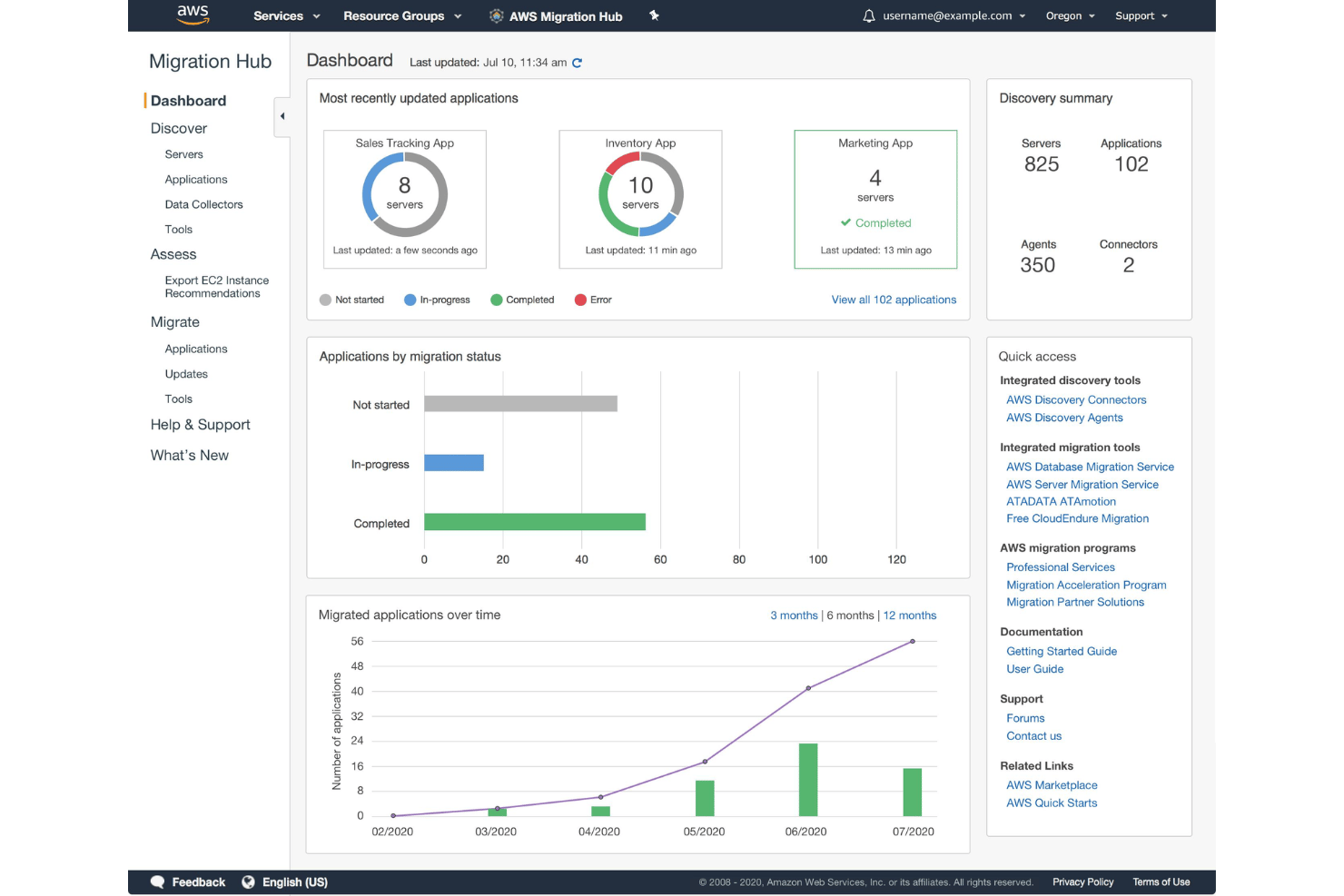Click the pin shortcut icon in header
The width and height of the screenshot is (1344, 896).
654,15
